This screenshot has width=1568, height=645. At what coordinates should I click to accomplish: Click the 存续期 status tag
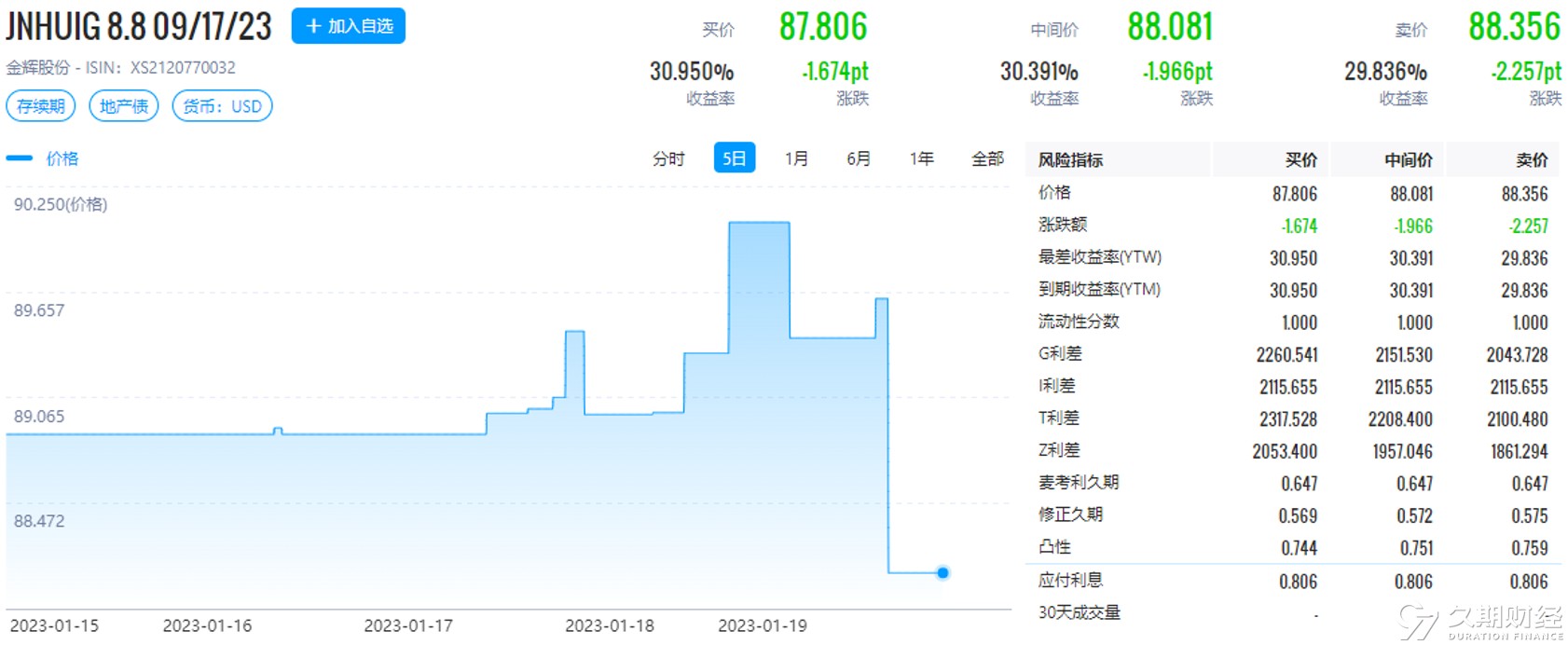pos(41,106)
